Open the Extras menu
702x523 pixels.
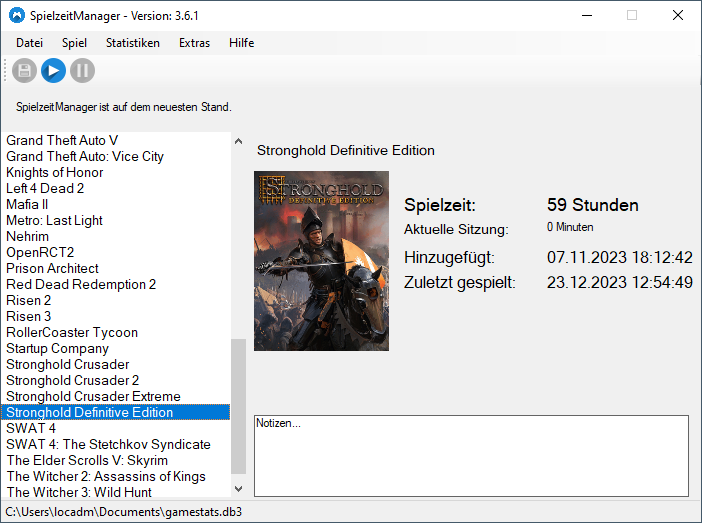click(x=194, y=43)
